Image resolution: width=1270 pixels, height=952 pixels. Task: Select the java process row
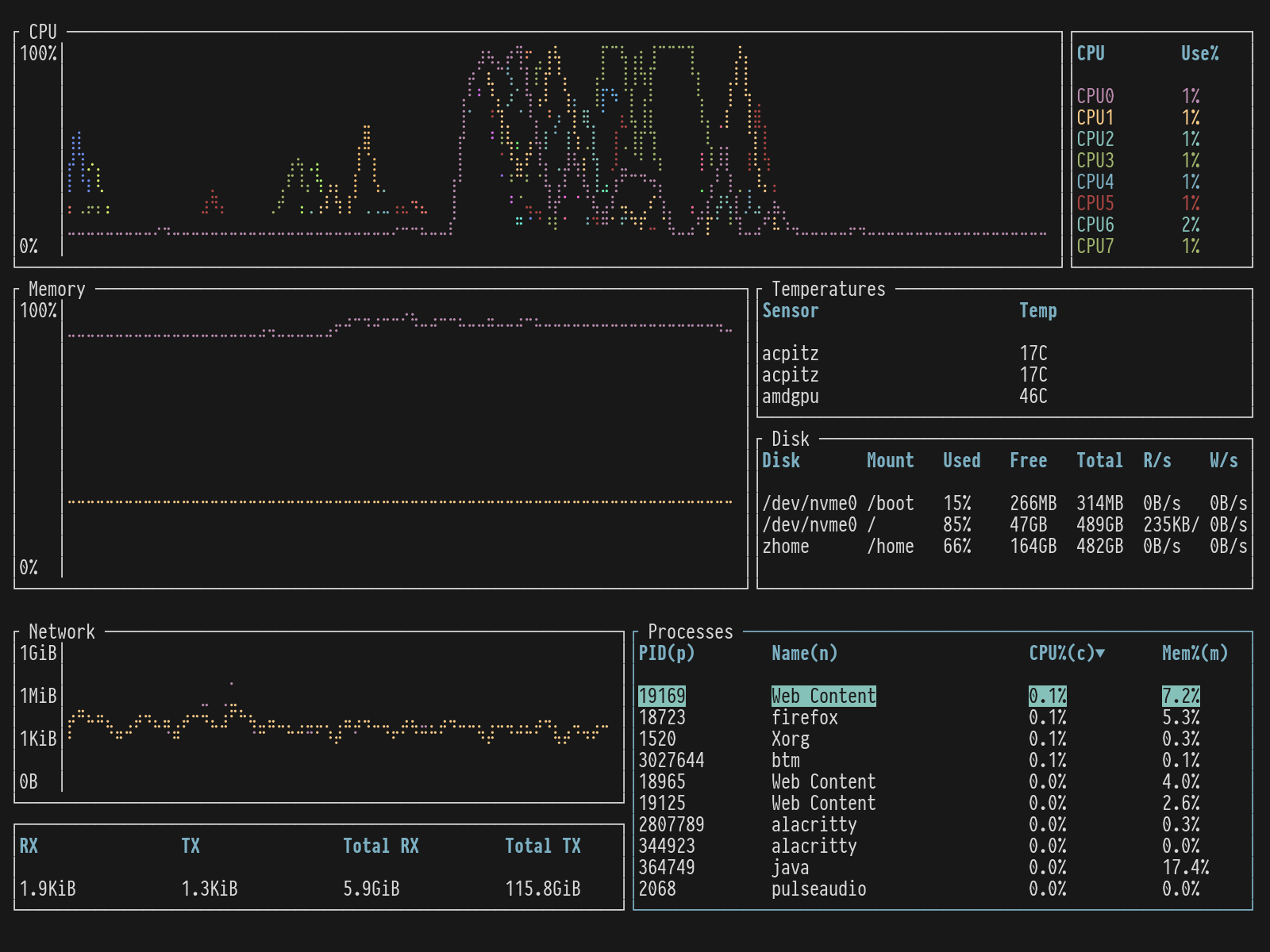click(943, 867)
